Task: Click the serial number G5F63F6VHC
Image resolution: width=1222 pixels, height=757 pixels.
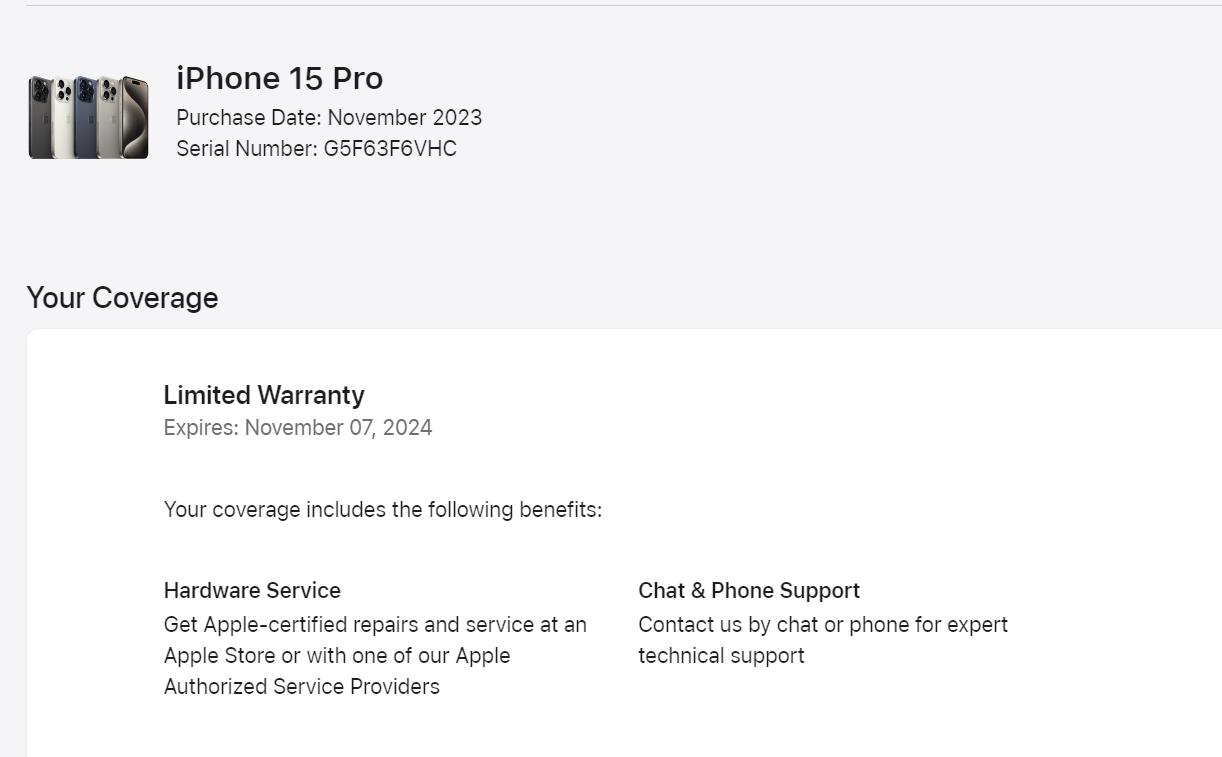Action: click(x=390, y=149)
